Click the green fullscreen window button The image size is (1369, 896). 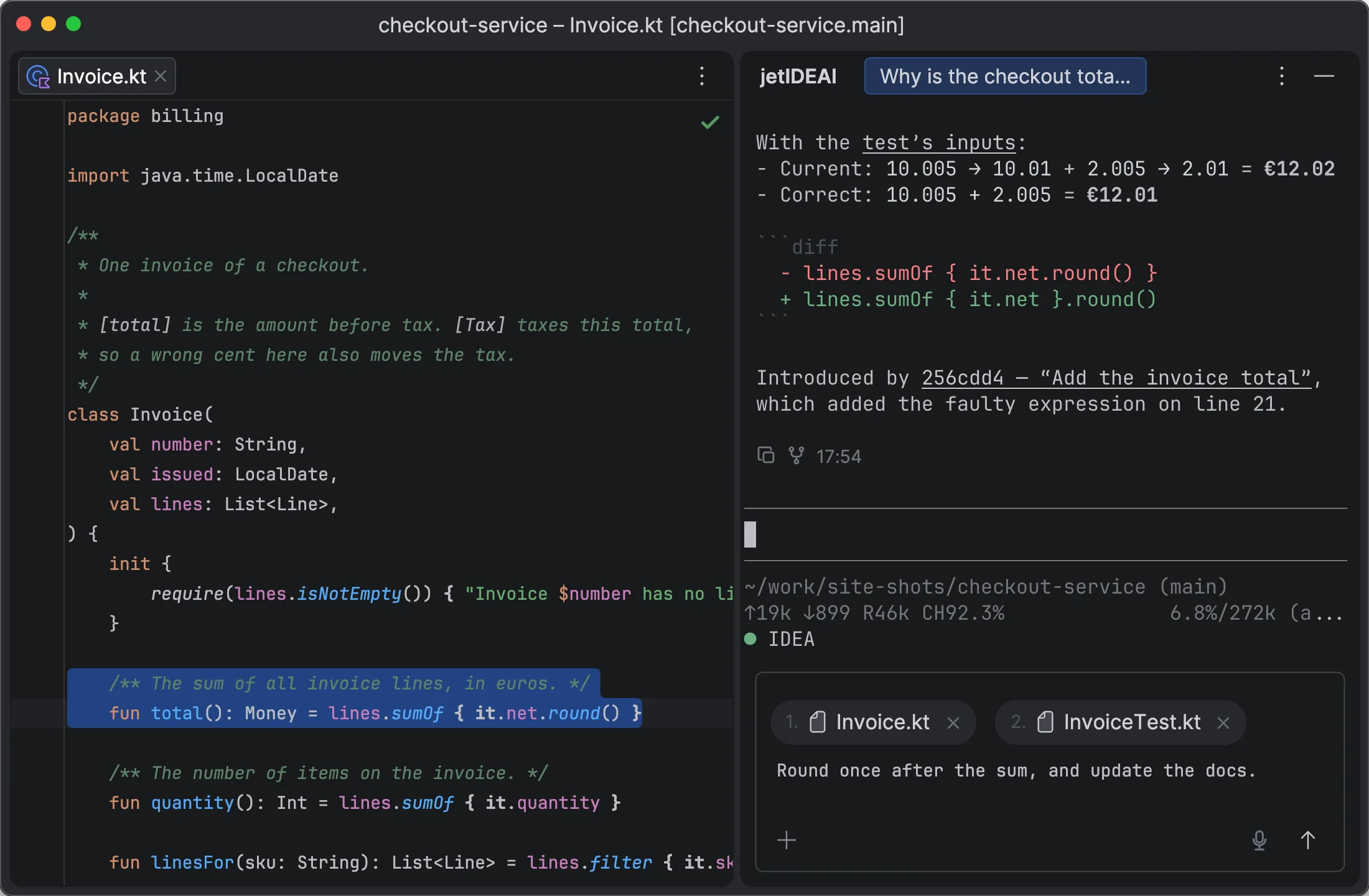click(73, 24)
